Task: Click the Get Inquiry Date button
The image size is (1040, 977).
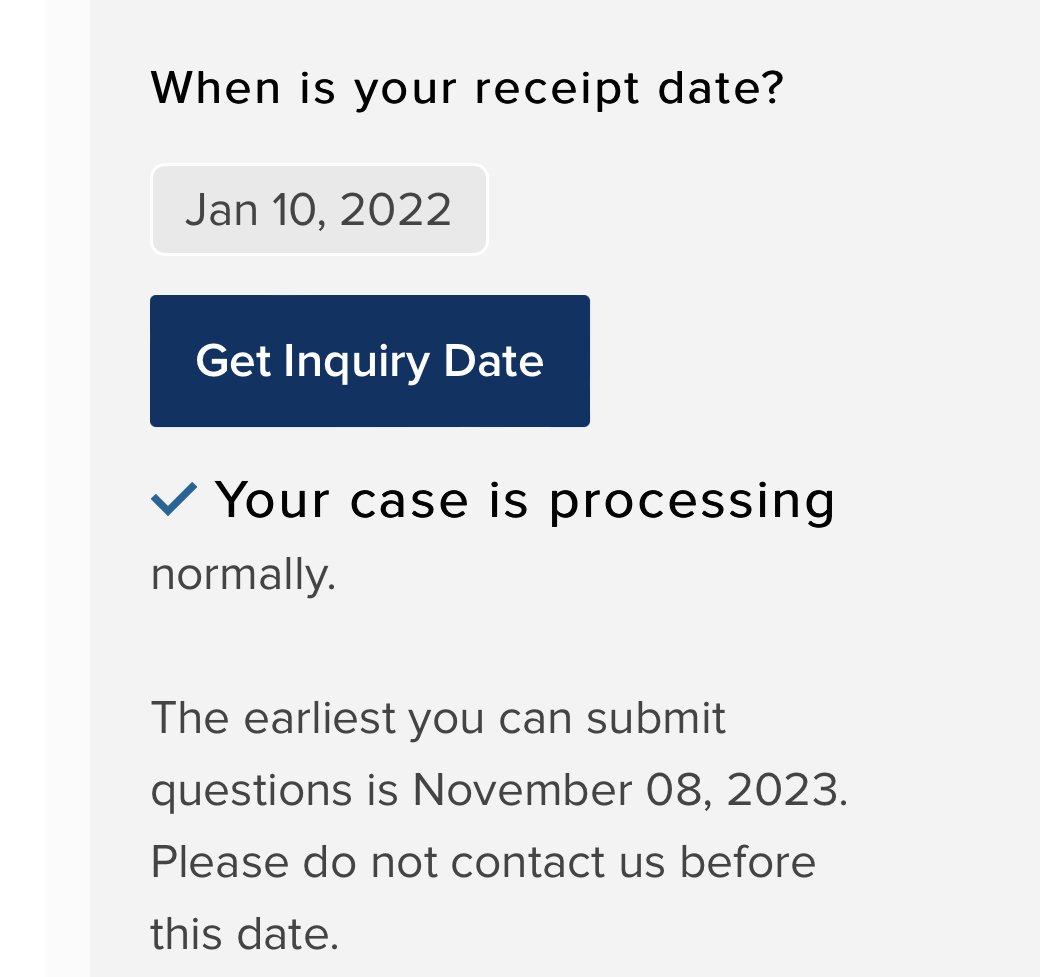Action: click(369, 361)
